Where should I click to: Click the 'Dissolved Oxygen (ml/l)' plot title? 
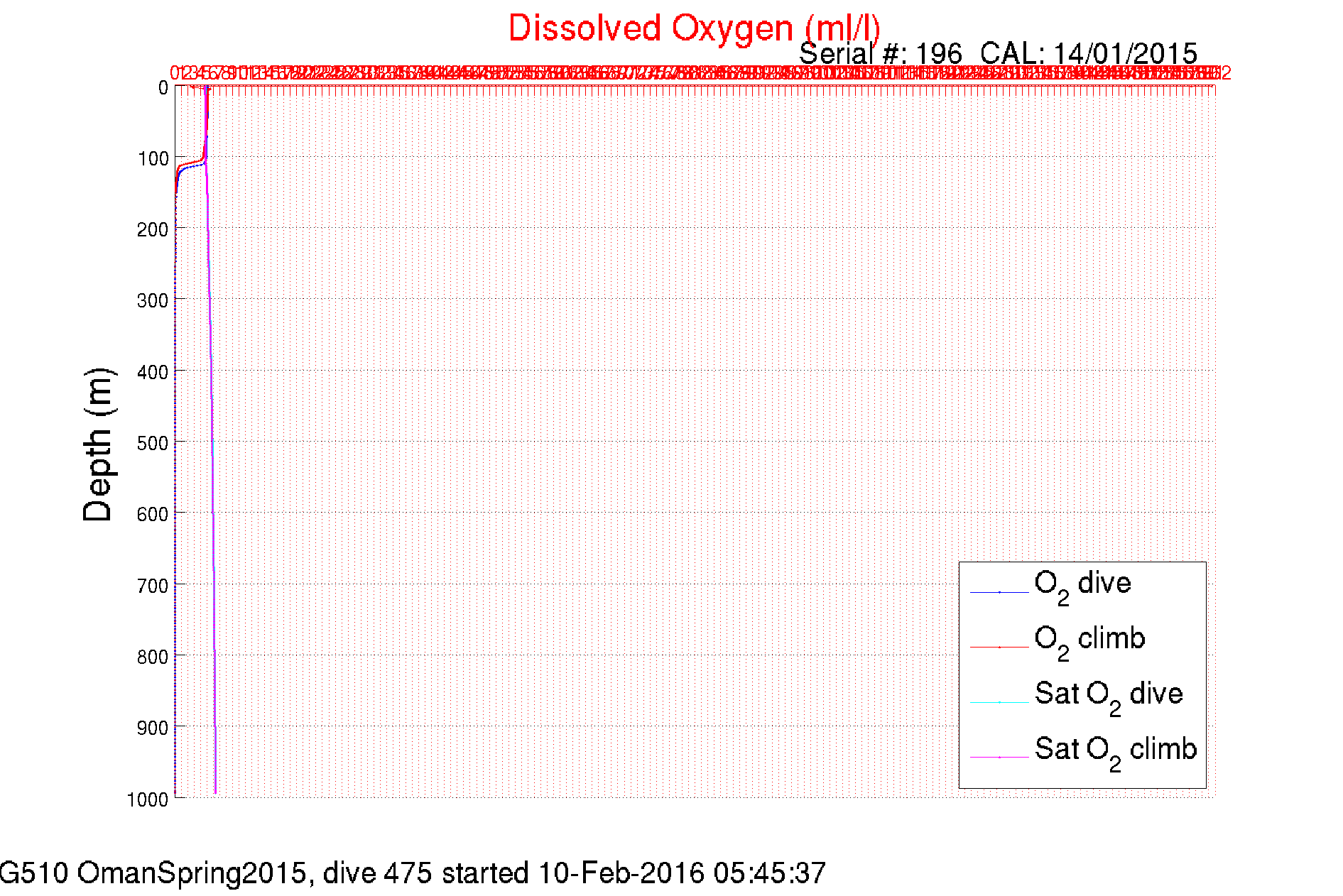694,29
